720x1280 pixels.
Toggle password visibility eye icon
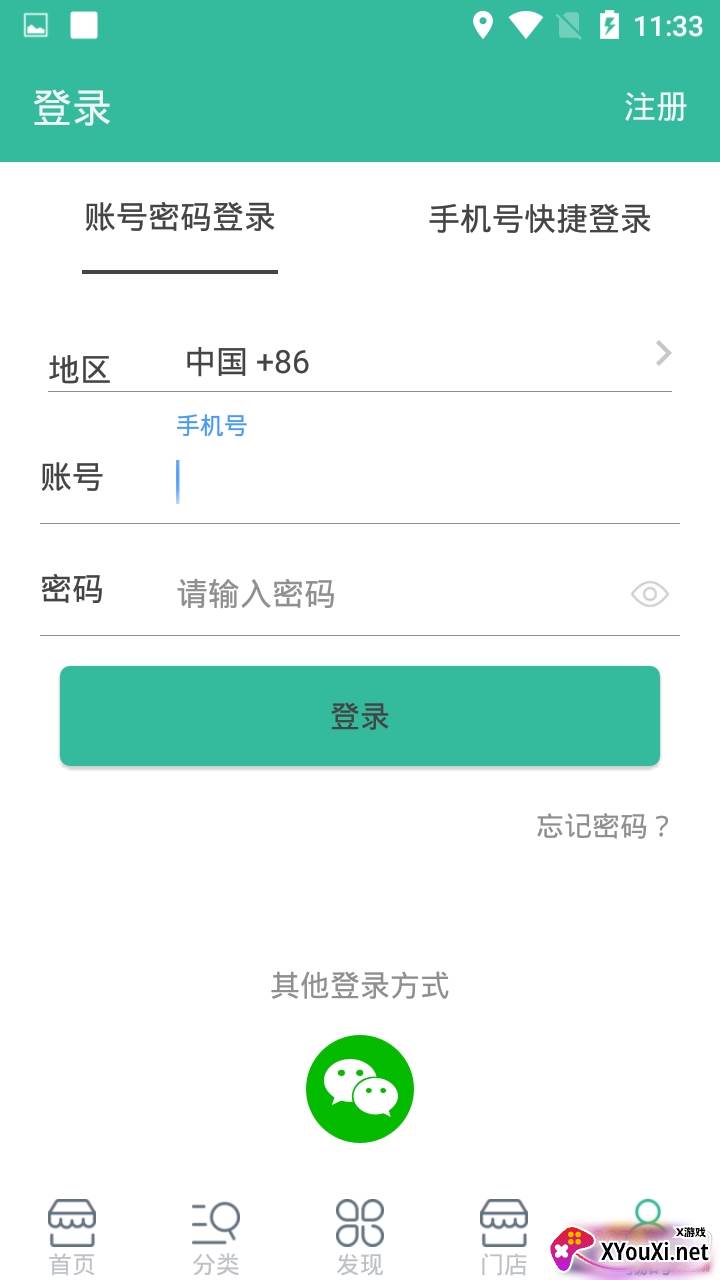649,595
